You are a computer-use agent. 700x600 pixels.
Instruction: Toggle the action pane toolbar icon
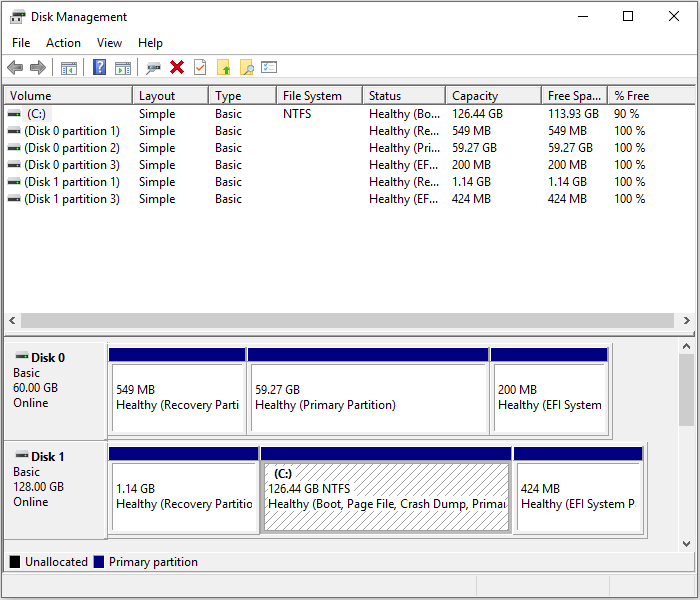(123, 68)
